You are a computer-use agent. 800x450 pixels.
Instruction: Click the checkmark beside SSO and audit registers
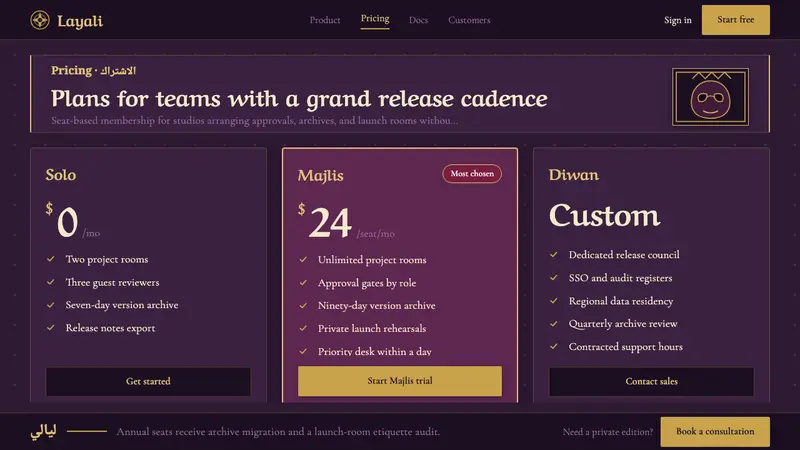pos(554,278)
